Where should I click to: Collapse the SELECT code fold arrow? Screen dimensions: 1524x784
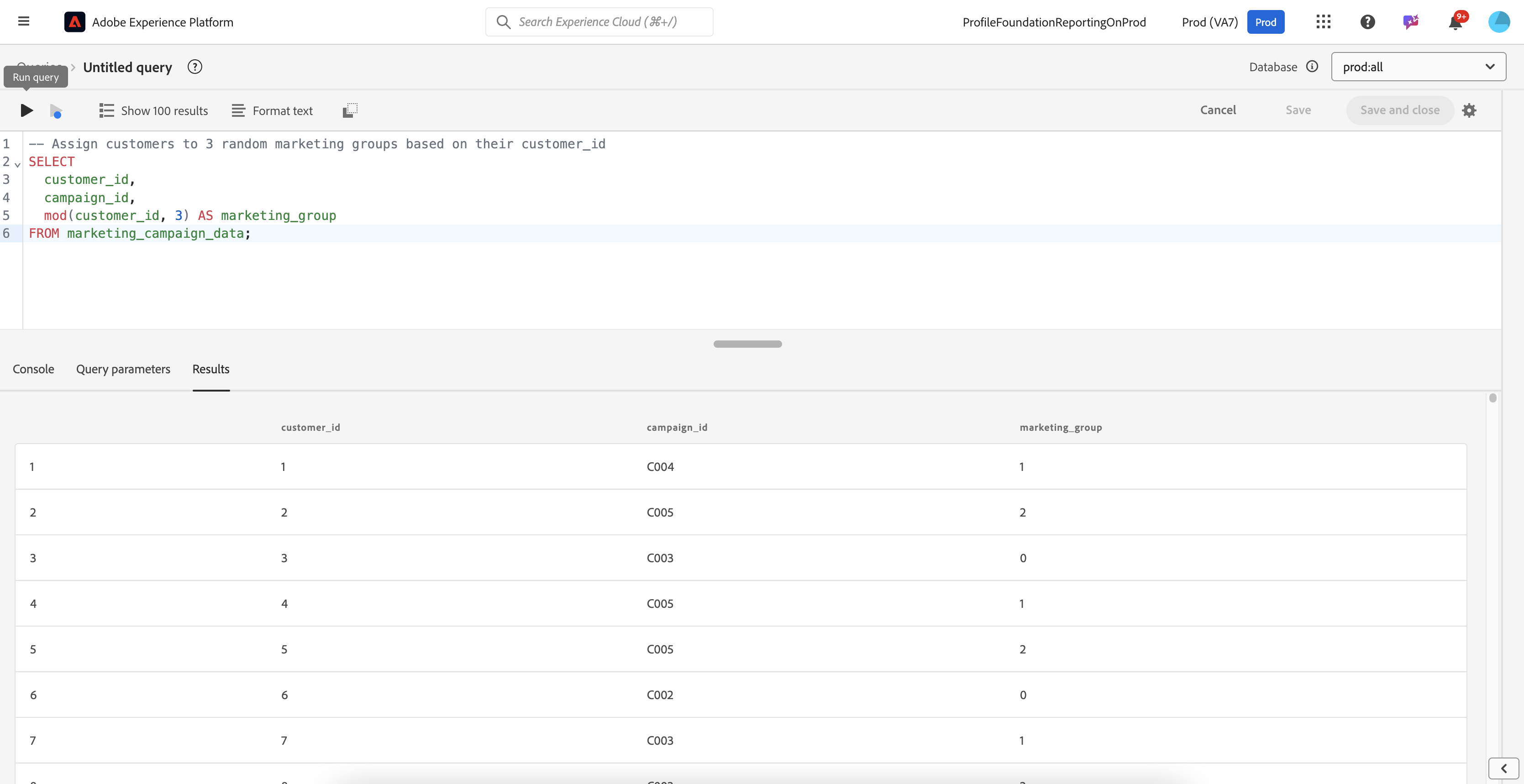(x=17, y=164)
